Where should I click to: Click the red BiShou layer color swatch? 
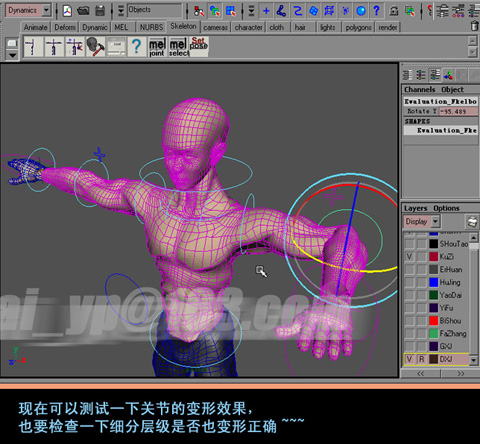pos(433,321)
